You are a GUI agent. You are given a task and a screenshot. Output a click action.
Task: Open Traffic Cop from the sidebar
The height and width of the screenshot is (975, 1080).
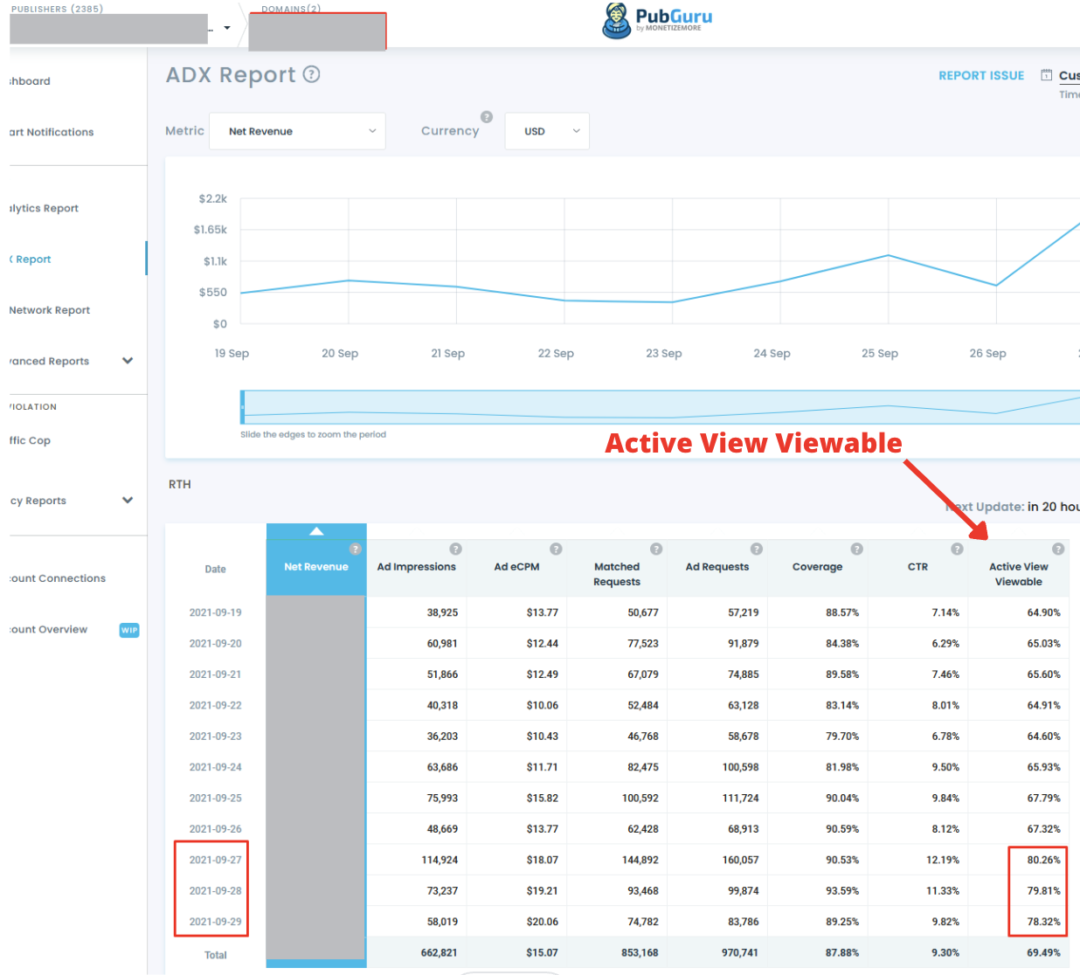pos(30,440)
